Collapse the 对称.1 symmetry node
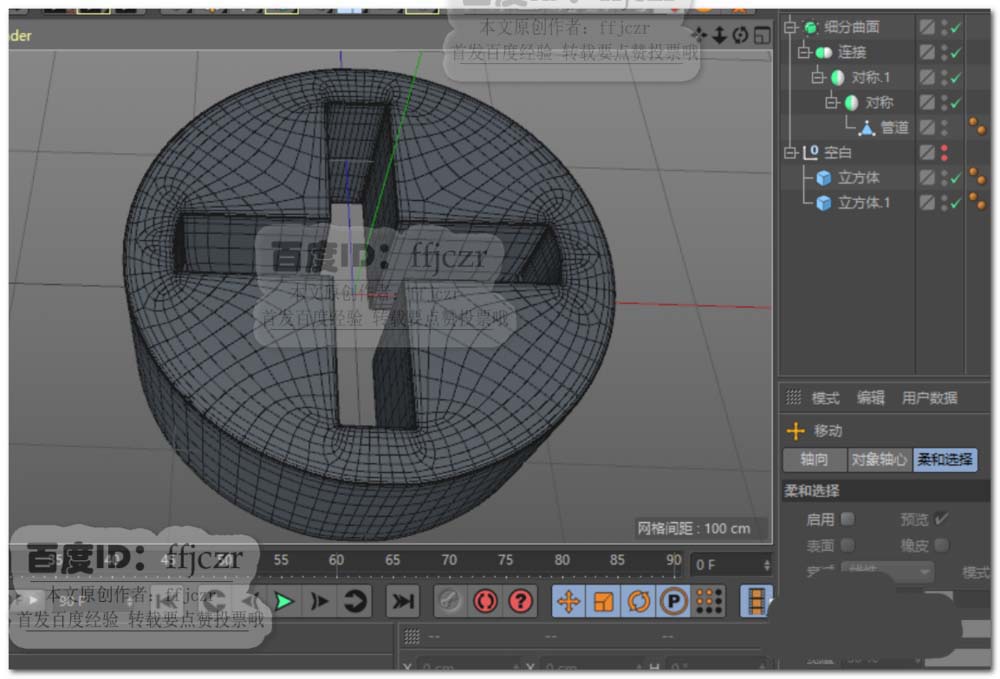The height and width of the screenshot is (679, 1000). pos(816,77)
